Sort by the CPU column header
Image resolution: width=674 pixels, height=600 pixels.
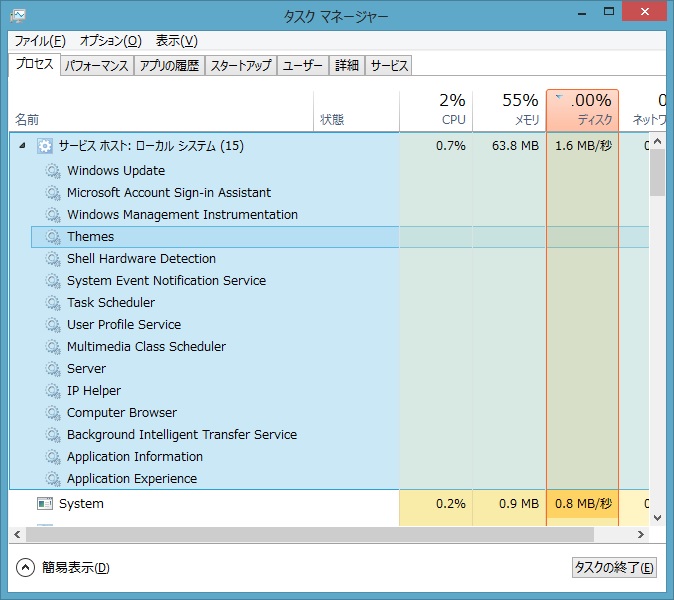(436, 111)
